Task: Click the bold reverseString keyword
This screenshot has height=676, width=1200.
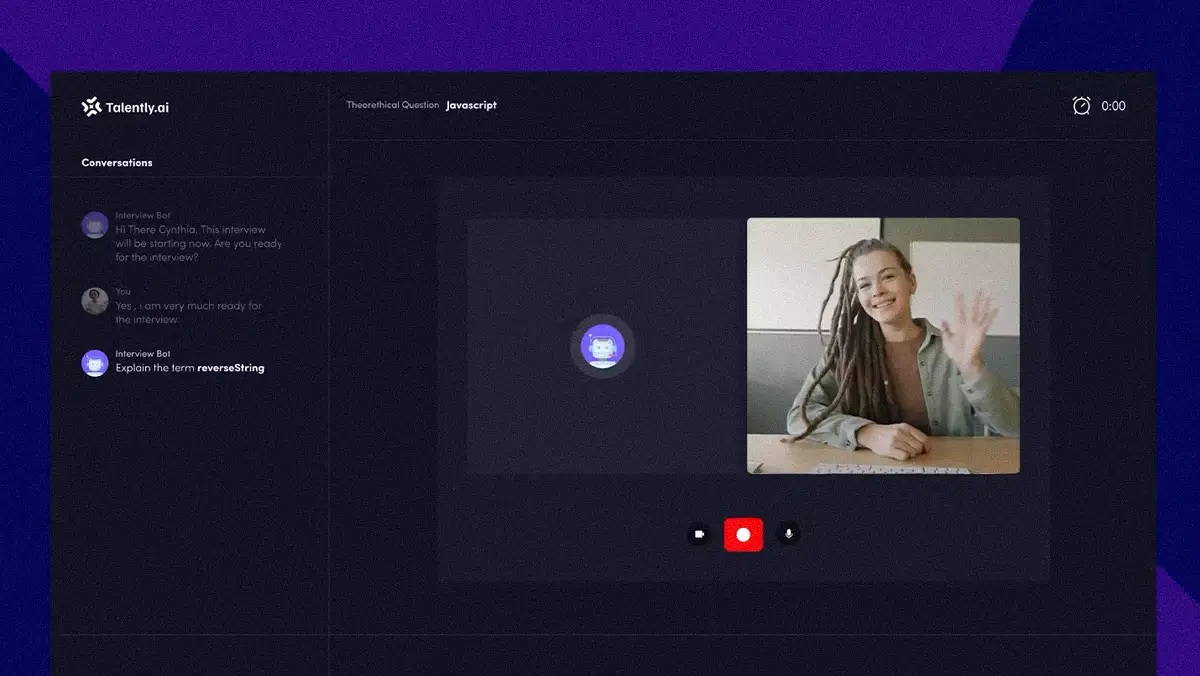Action: point(231,368)
